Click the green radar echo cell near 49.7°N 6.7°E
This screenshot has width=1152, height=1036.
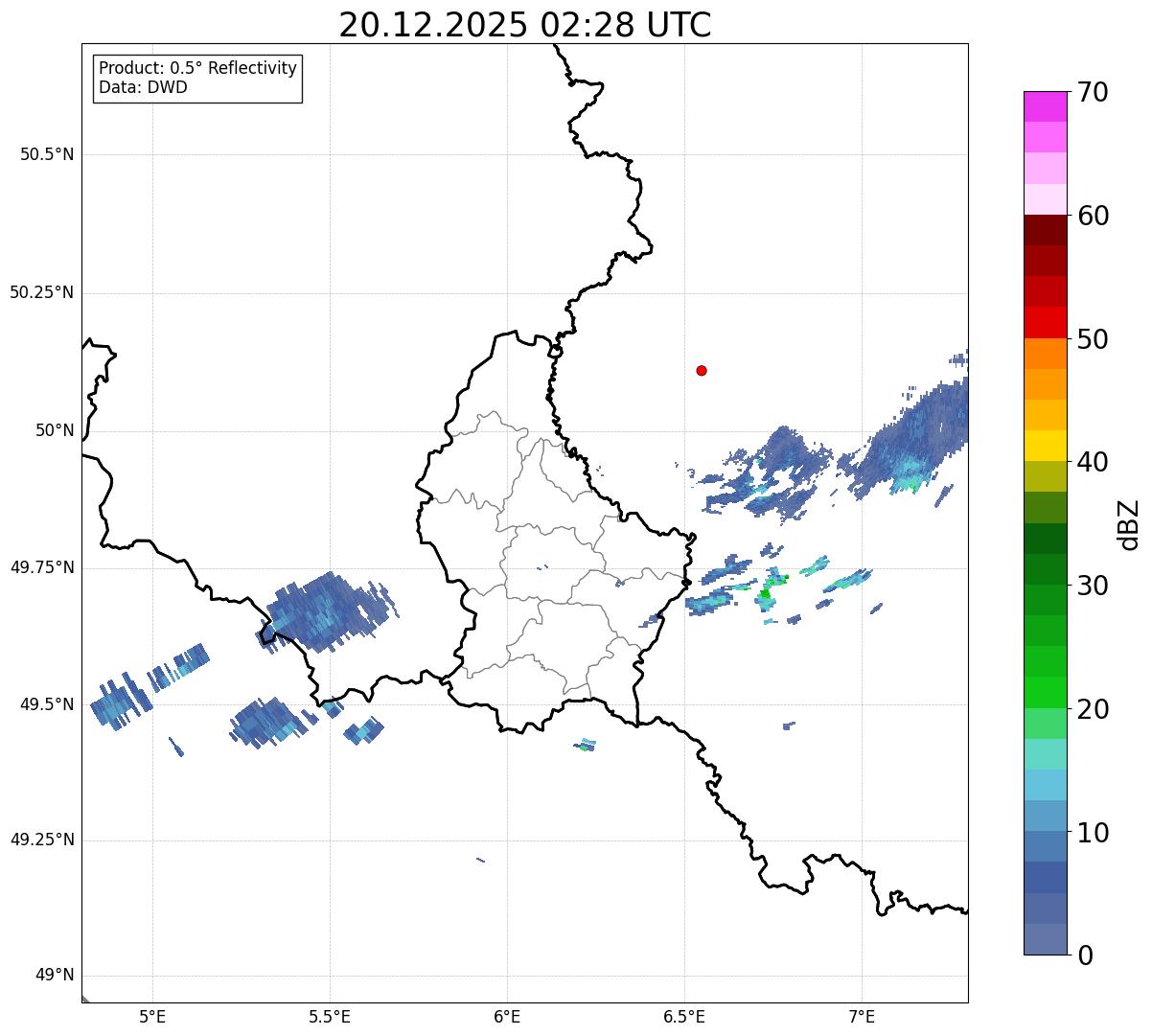pos(765,596)
